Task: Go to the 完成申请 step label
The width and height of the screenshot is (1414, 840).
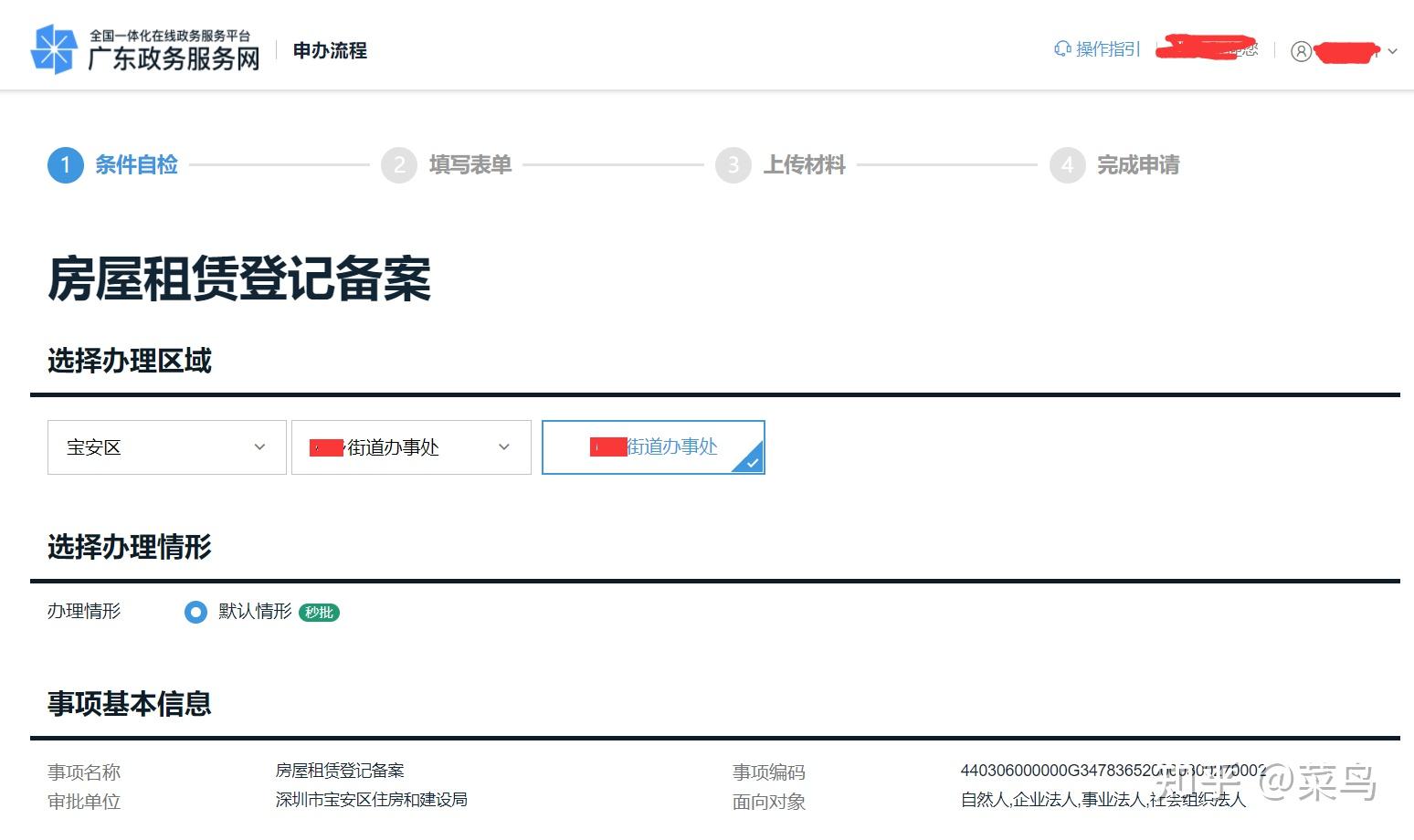Action: [1138, 165]
